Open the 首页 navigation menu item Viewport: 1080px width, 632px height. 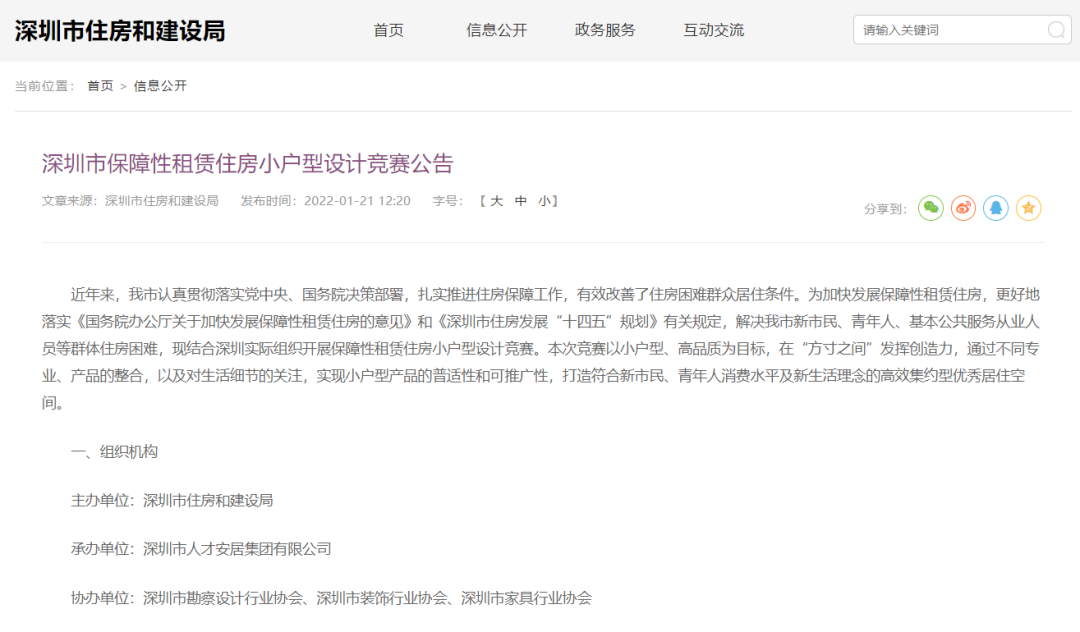388,30
